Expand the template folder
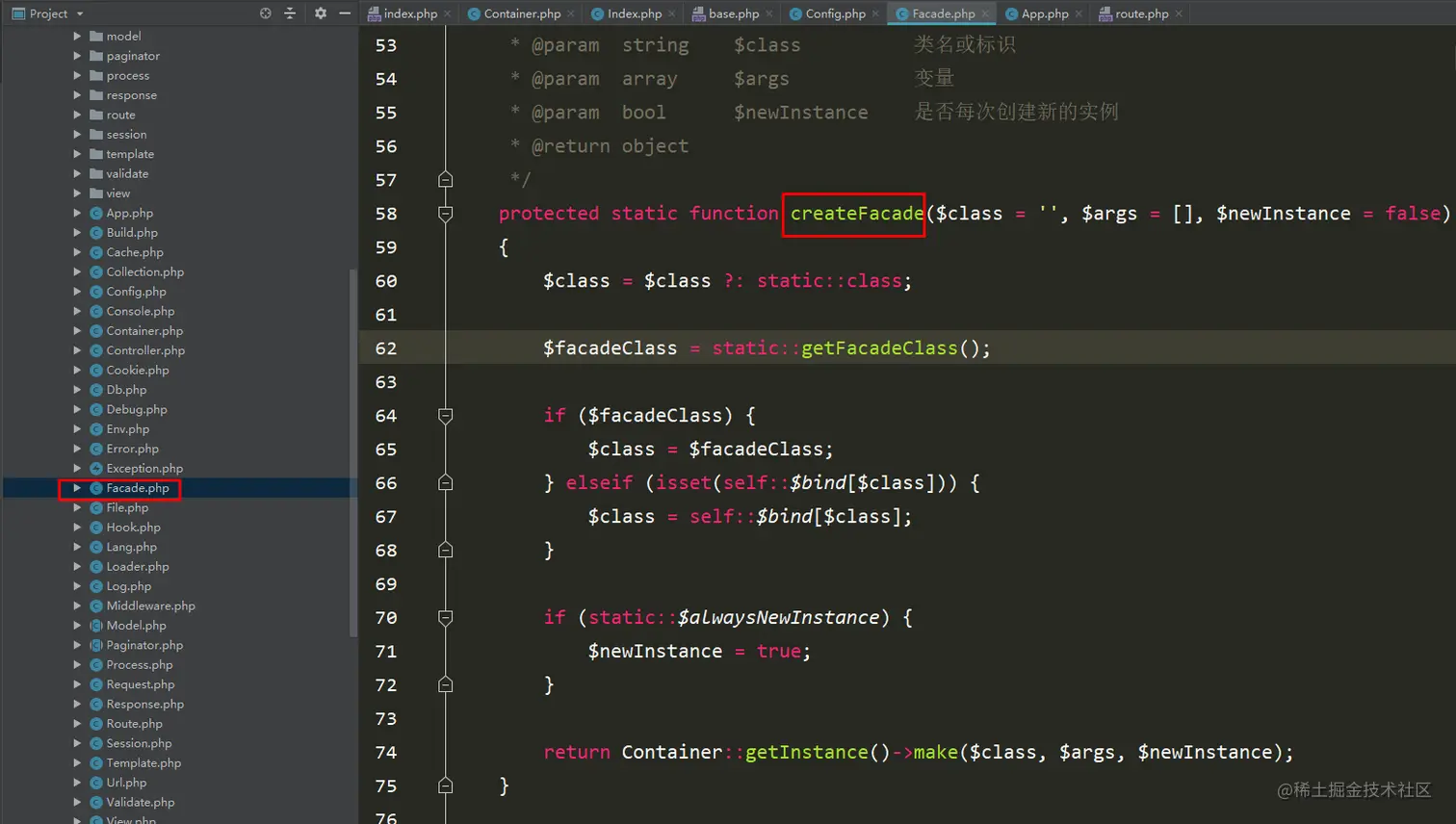Screen dimensions: 1456x824 (77, 154)
